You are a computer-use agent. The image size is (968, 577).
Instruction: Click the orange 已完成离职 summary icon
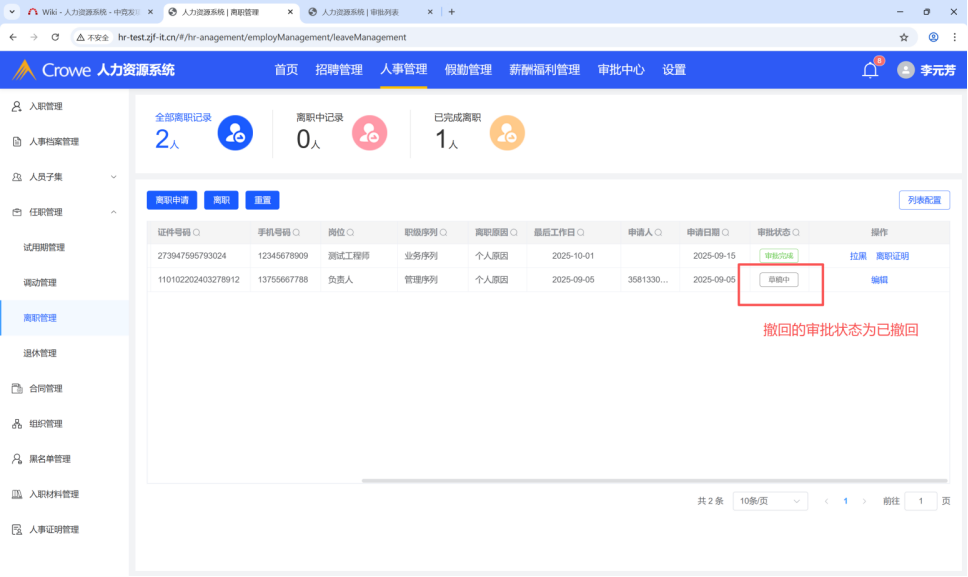coord(507,133)
